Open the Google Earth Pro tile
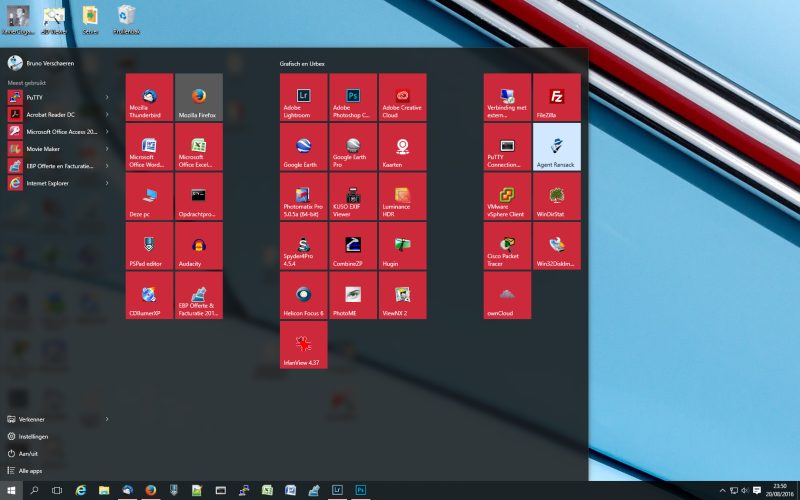 tap(353, 146)
